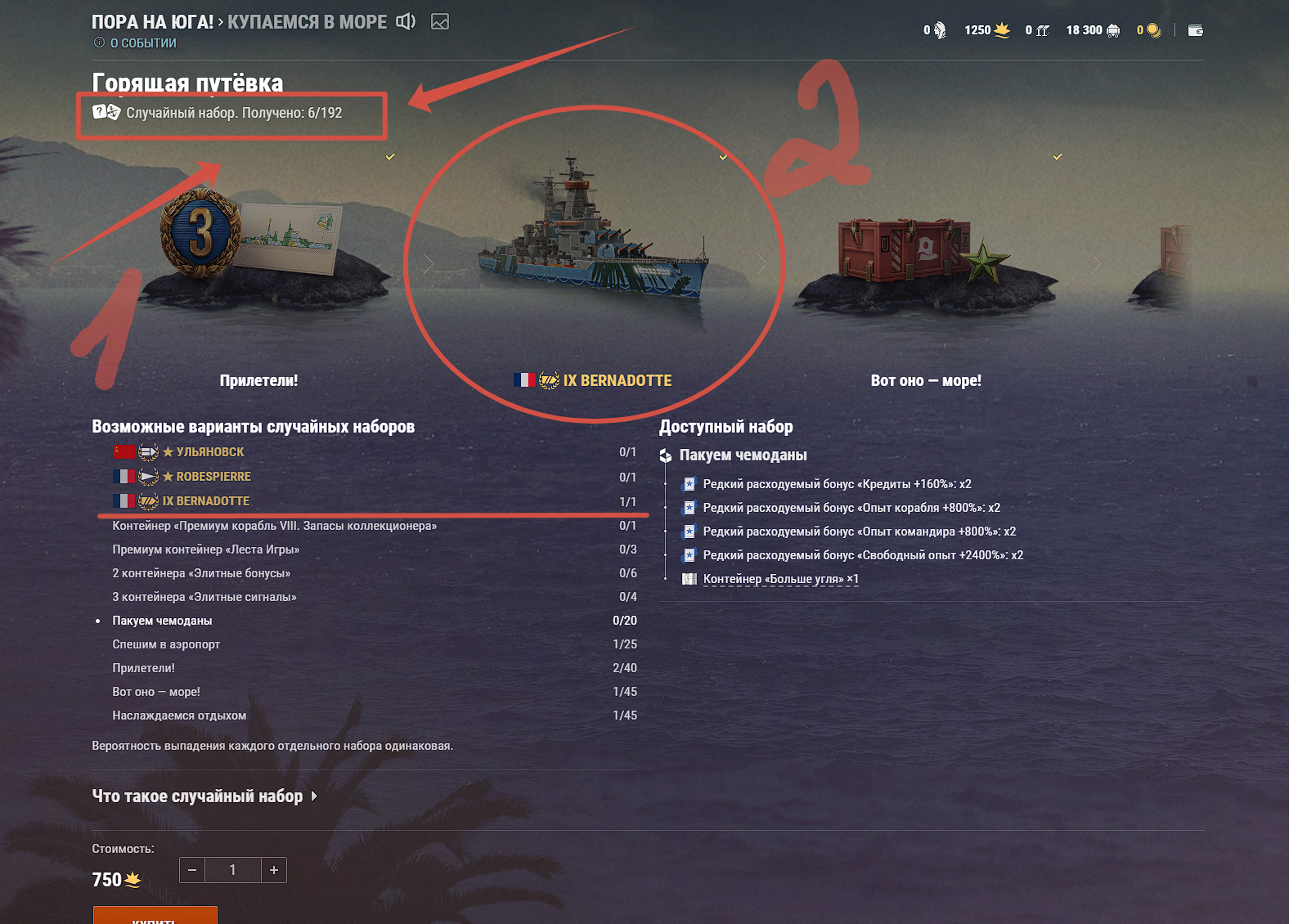Click the orange КУПИТЬ buy button
The image size is (1289, 924).
(x=155, y=915)
